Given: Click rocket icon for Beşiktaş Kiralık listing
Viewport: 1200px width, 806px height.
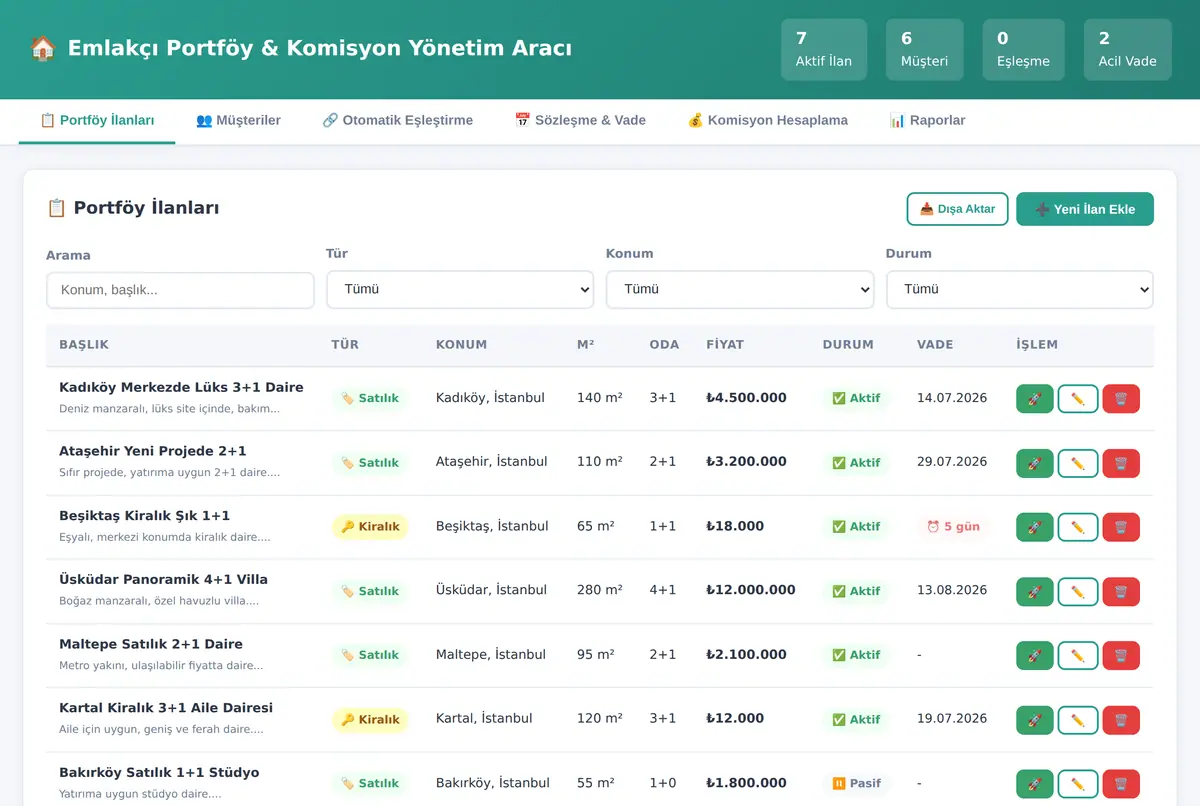Looking at the screenshot, I should click(1034, 527).
